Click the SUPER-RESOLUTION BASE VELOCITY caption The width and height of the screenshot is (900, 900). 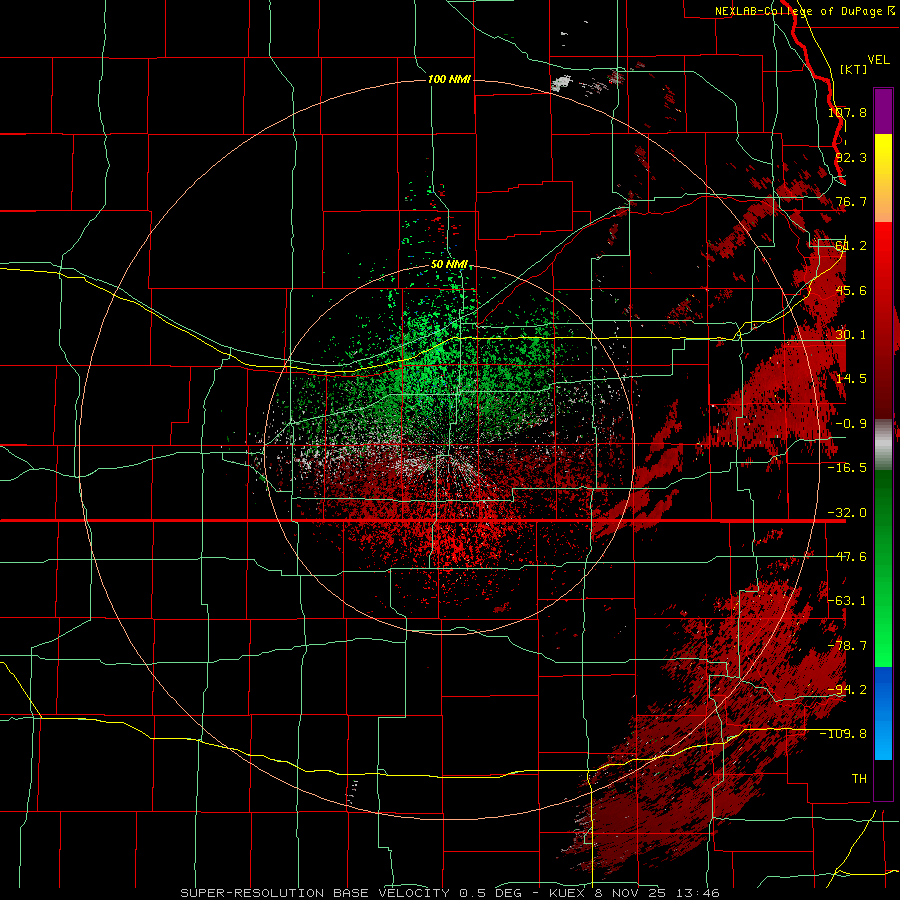pos(449,893)
